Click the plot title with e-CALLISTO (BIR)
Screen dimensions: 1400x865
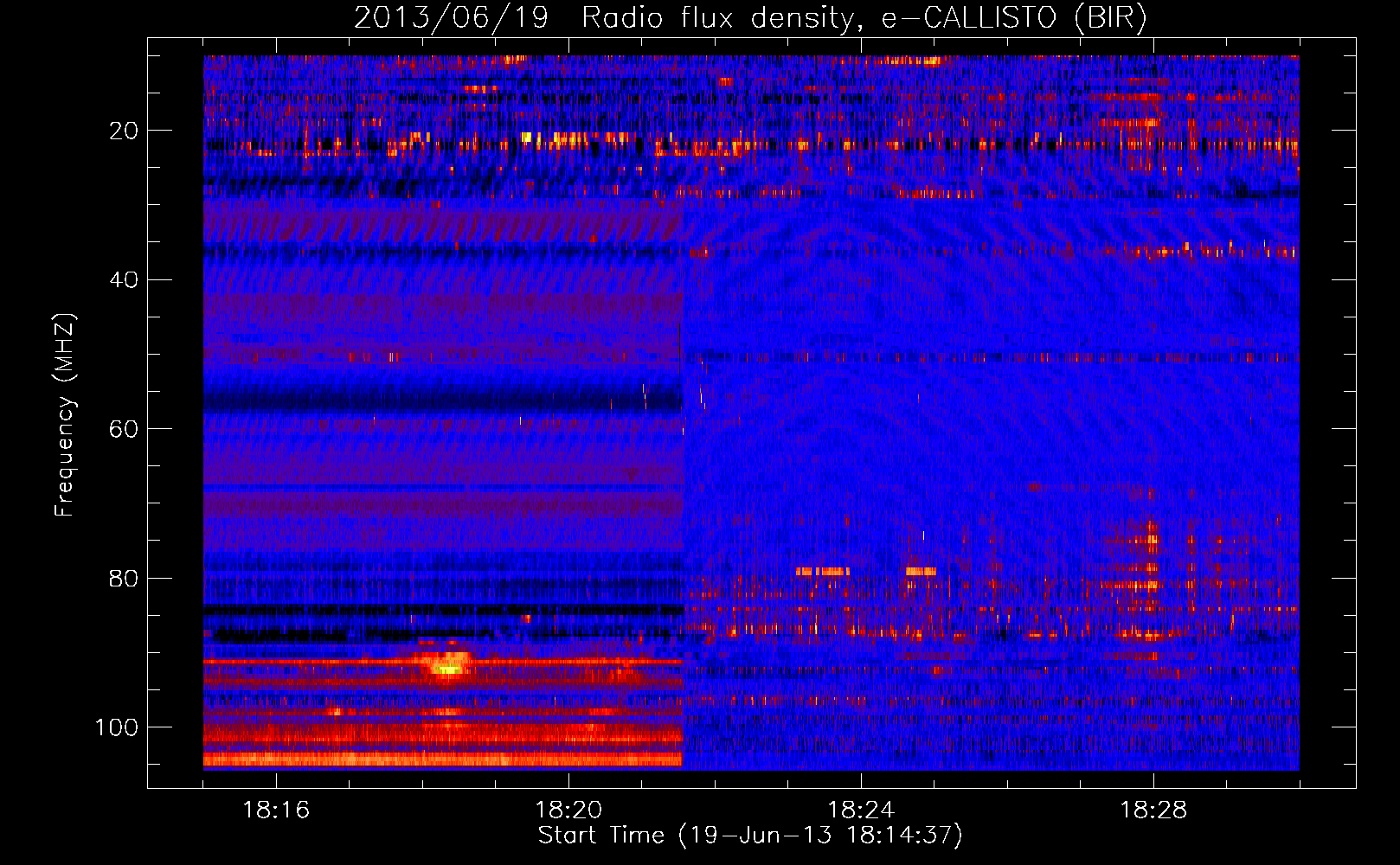750,17
